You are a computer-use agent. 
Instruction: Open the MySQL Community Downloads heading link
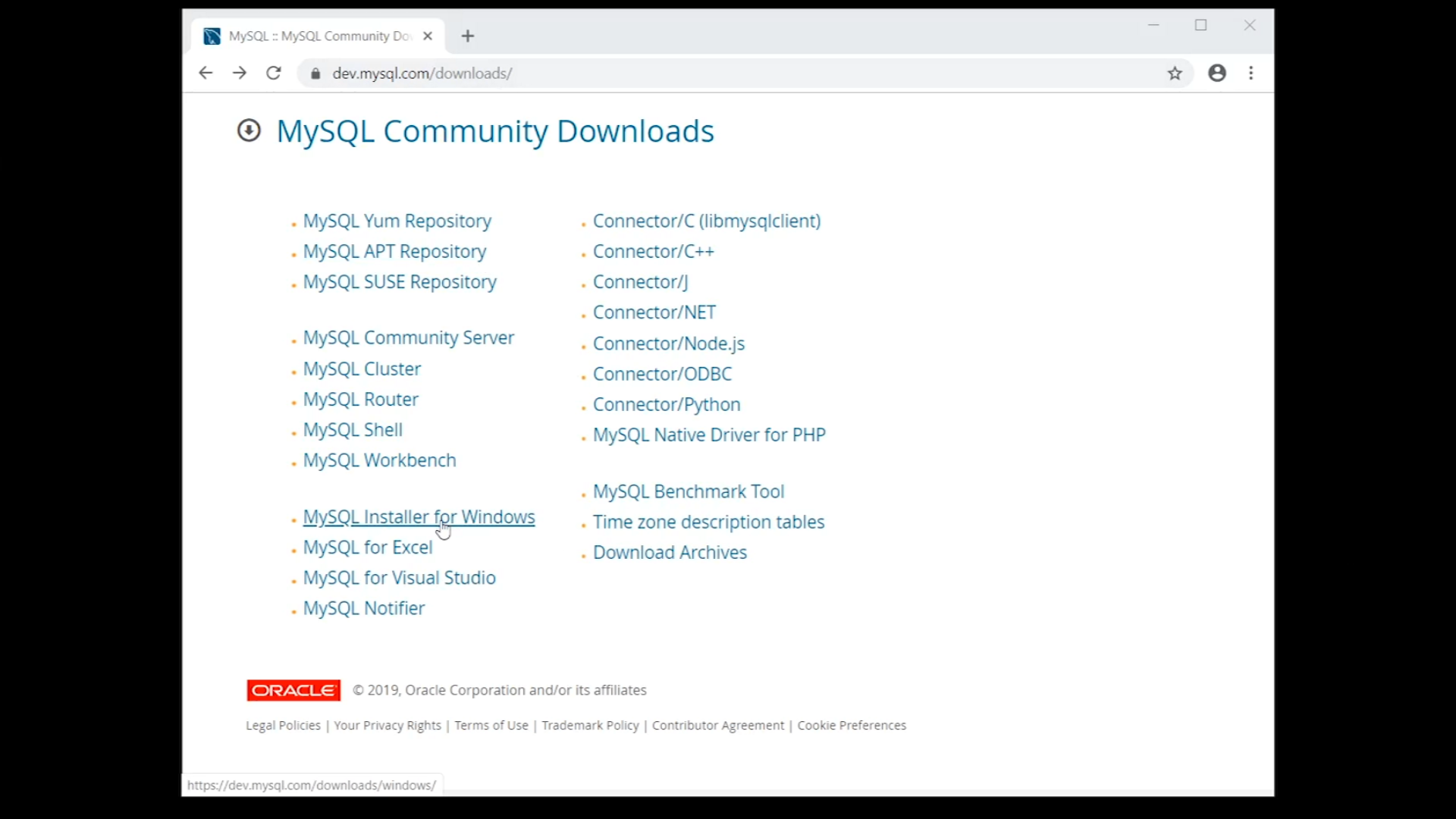coord(494,131)
